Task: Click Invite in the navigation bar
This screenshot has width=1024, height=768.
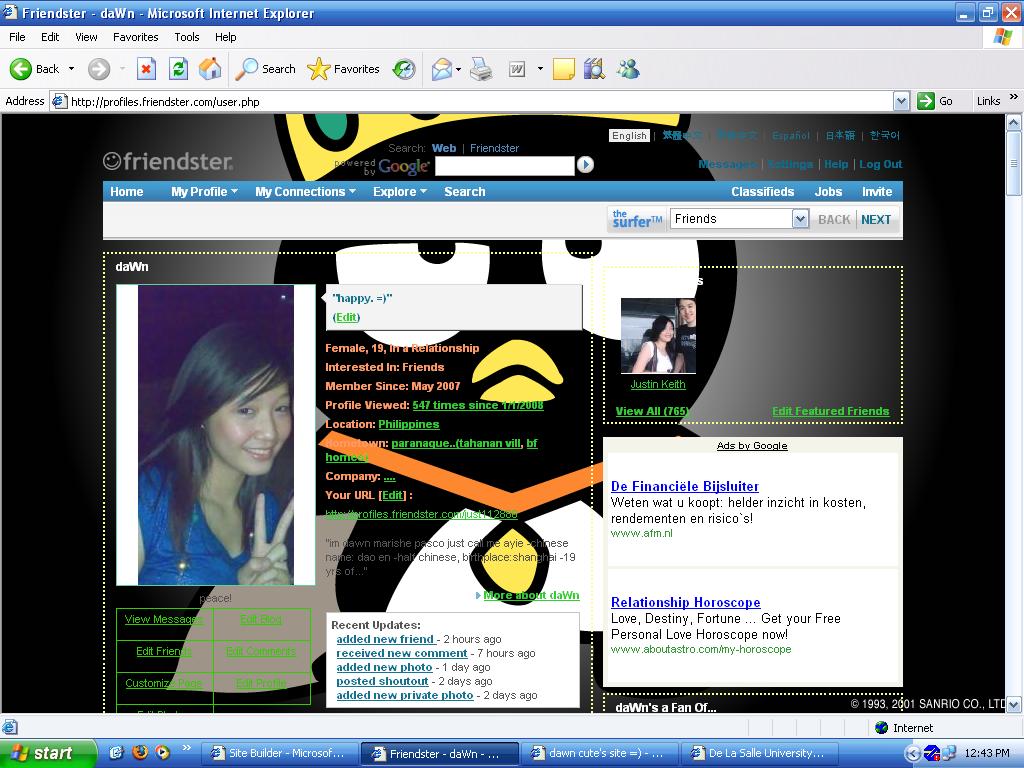Action: [877, 191]
